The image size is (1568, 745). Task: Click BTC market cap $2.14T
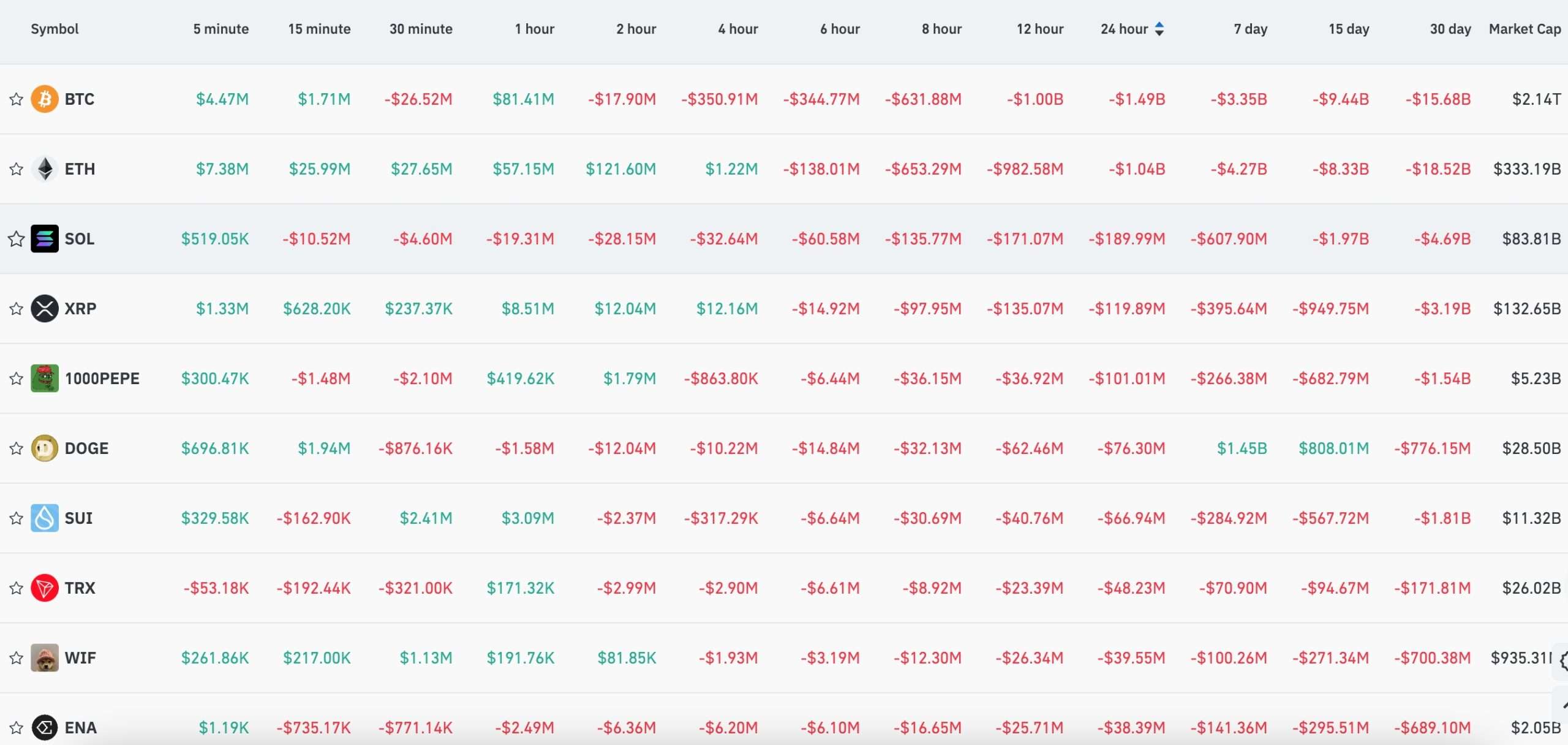click(x=1536, y=99)
